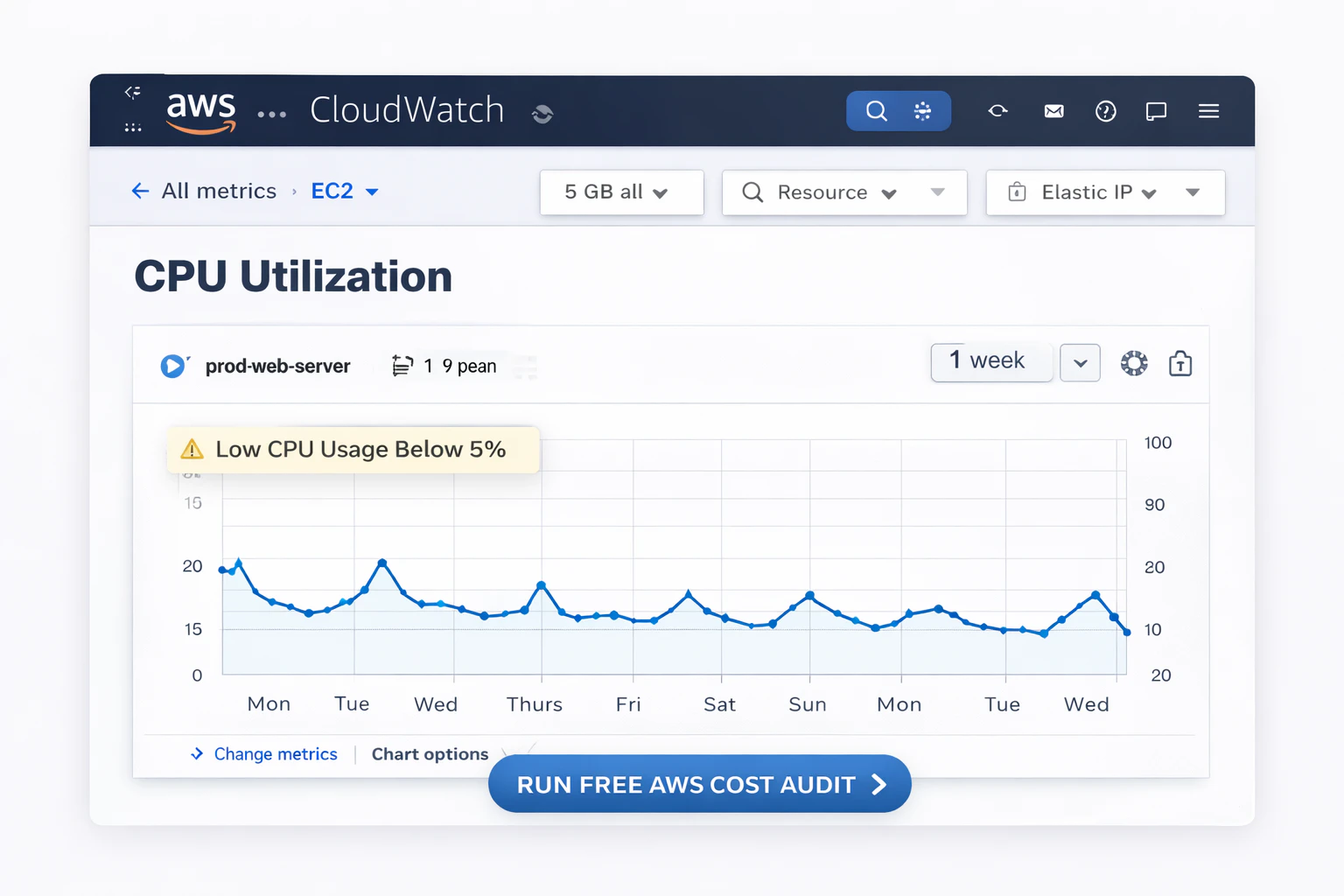1344x896 pixels.
Task: Open the chat bubble icon
Action: coord(1156,112)
